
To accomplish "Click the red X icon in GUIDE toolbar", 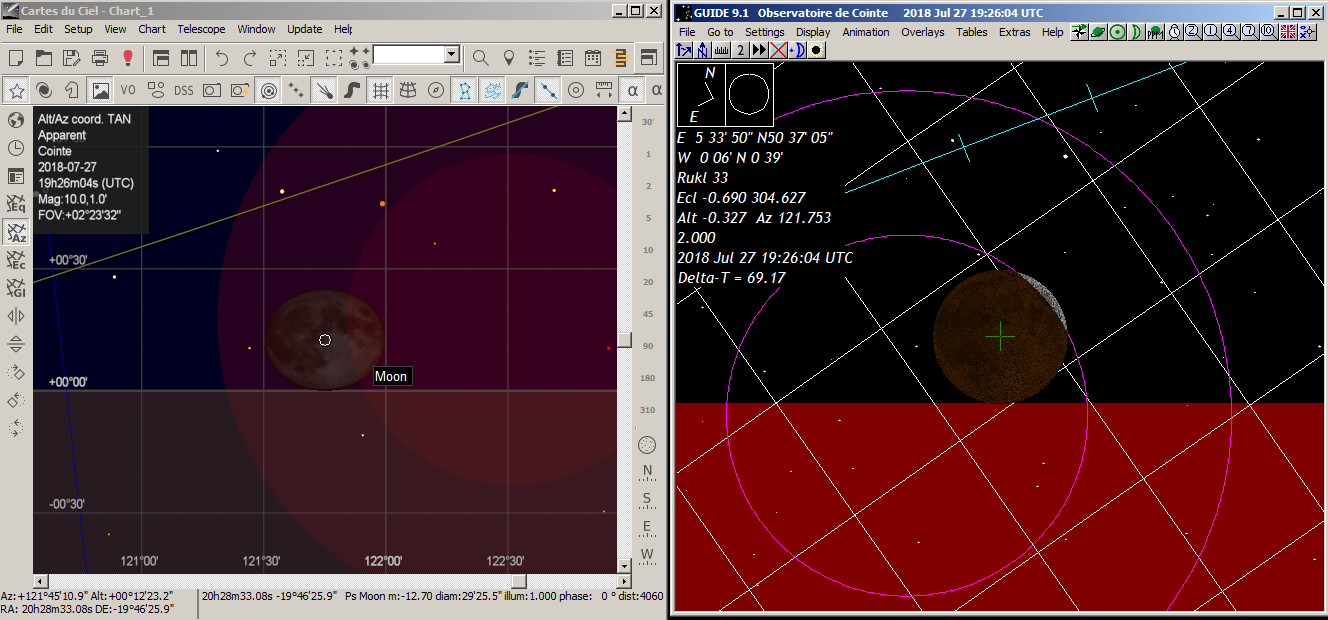I will (778, 50).
